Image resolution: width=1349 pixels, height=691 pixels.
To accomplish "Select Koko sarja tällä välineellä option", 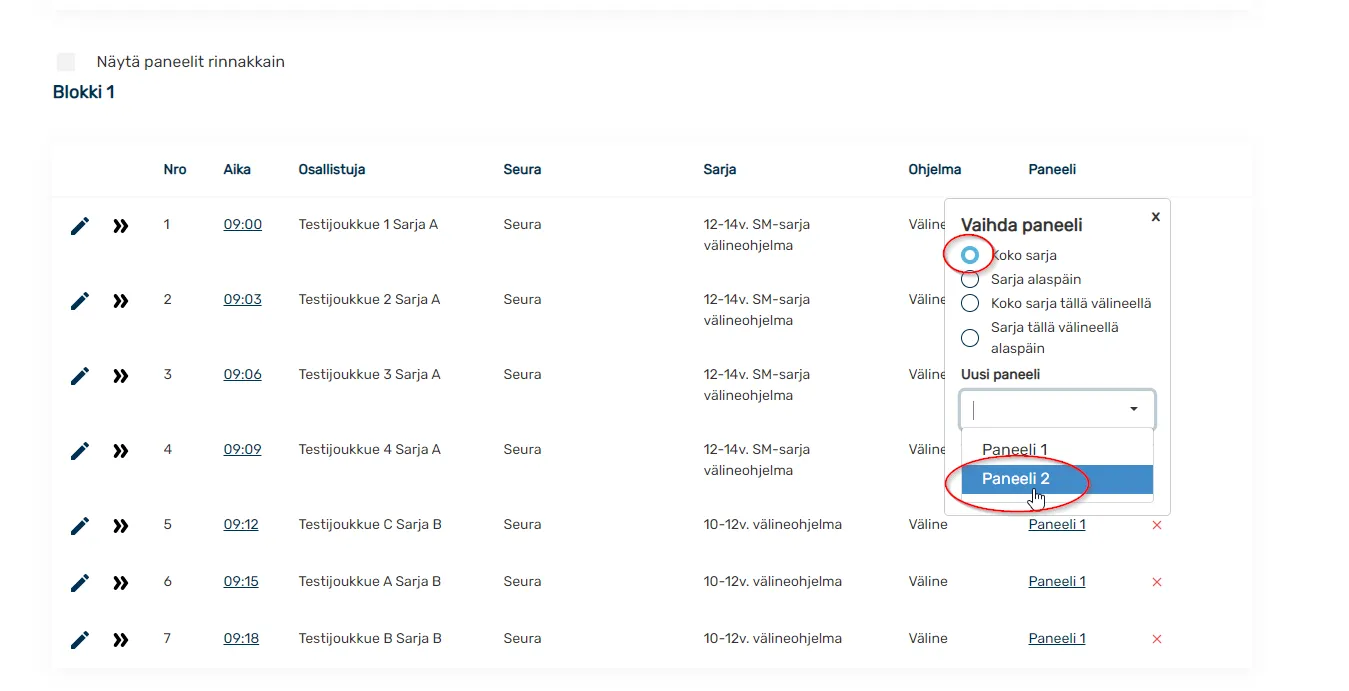I will pos(969,303).
